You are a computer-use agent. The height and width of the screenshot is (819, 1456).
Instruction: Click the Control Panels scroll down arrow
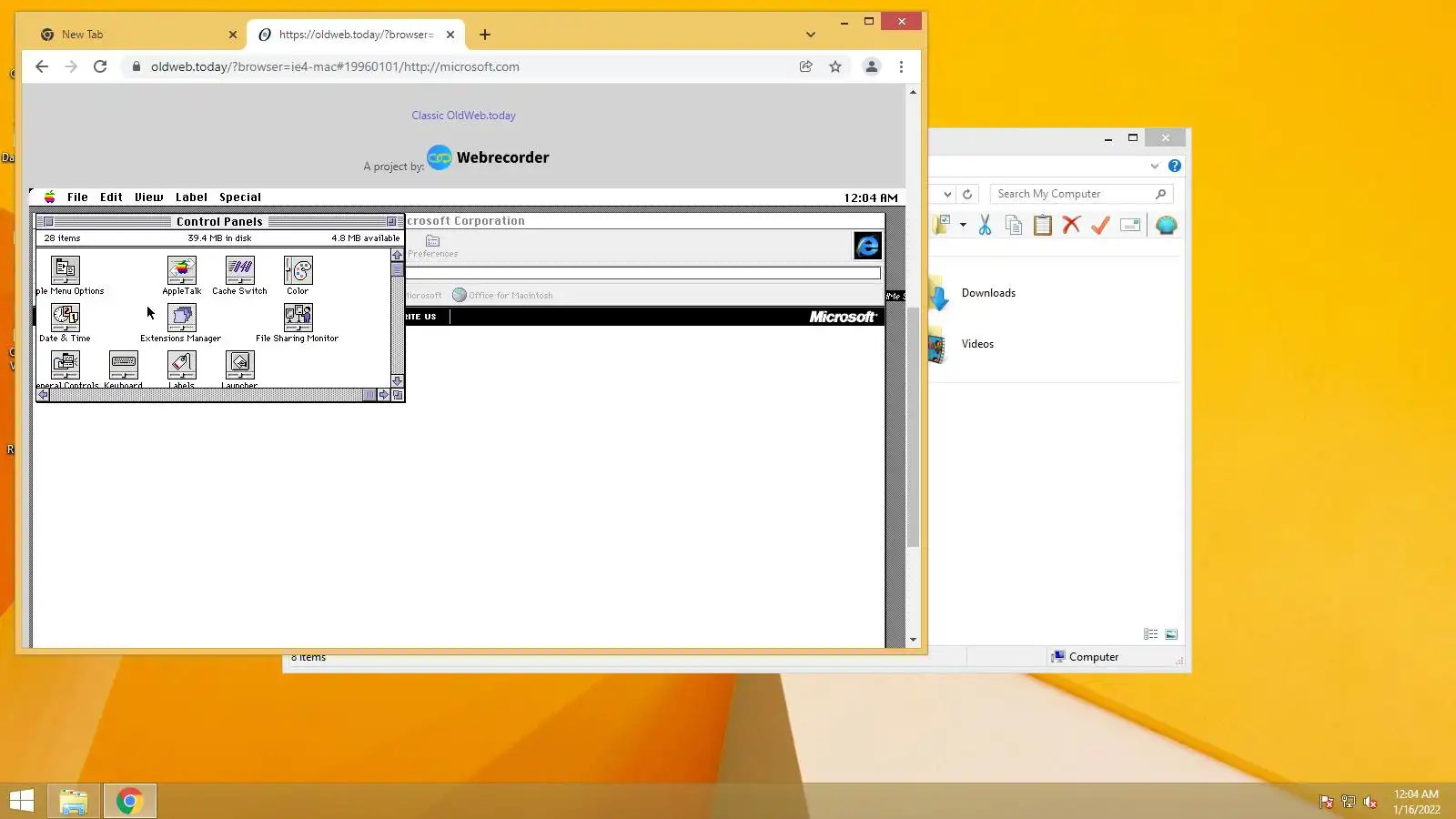(x=398, y=381)
